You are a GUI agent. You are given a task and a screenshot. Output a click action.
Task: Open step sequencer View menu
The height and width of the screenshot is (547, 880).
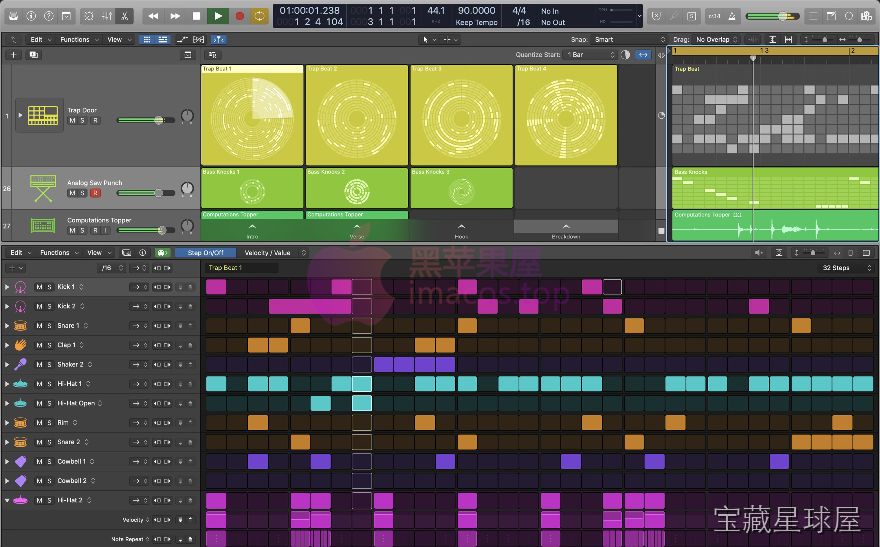[x=99, y=252]
